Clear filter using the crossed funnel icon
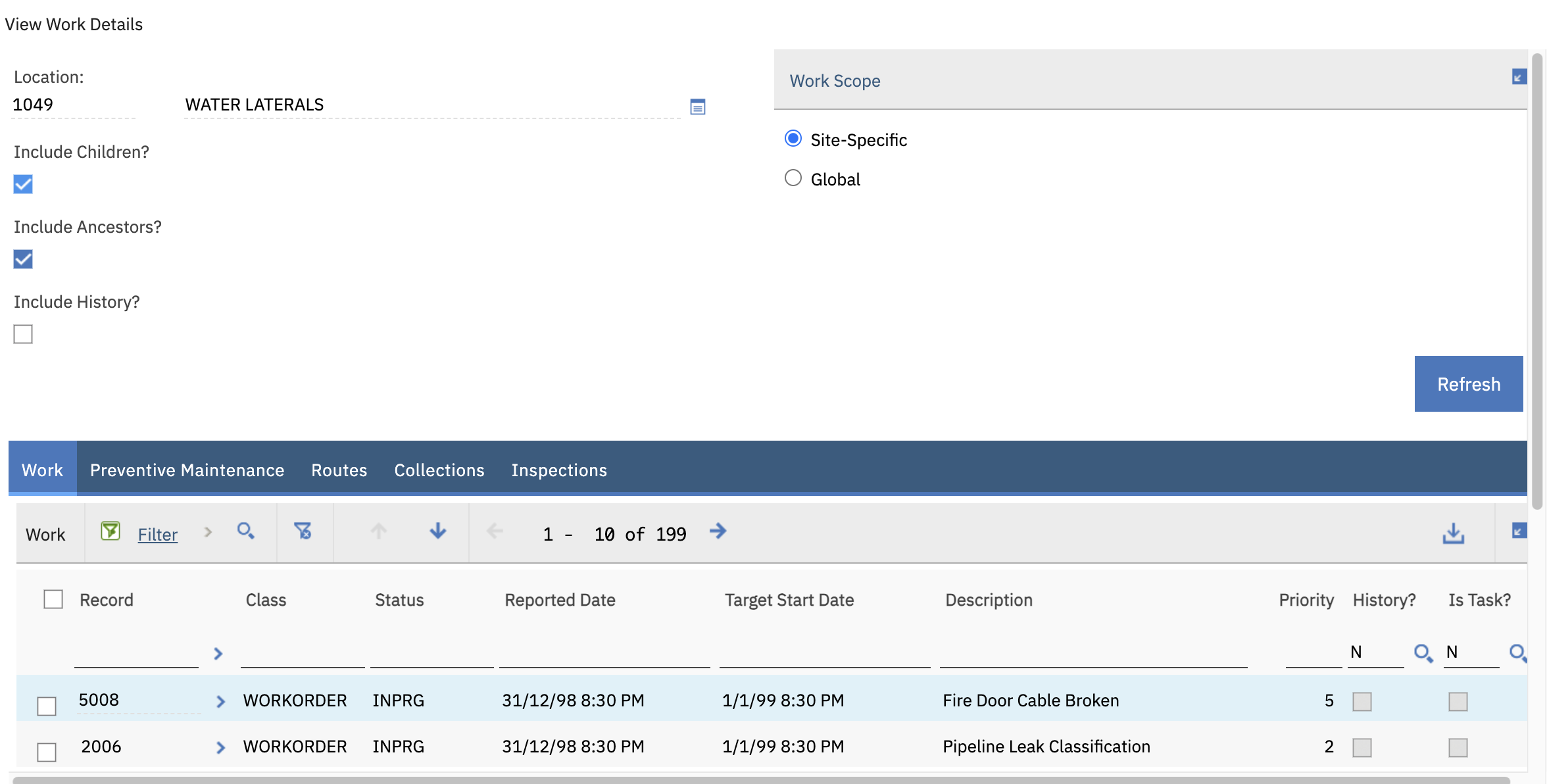 pos(303,531)
